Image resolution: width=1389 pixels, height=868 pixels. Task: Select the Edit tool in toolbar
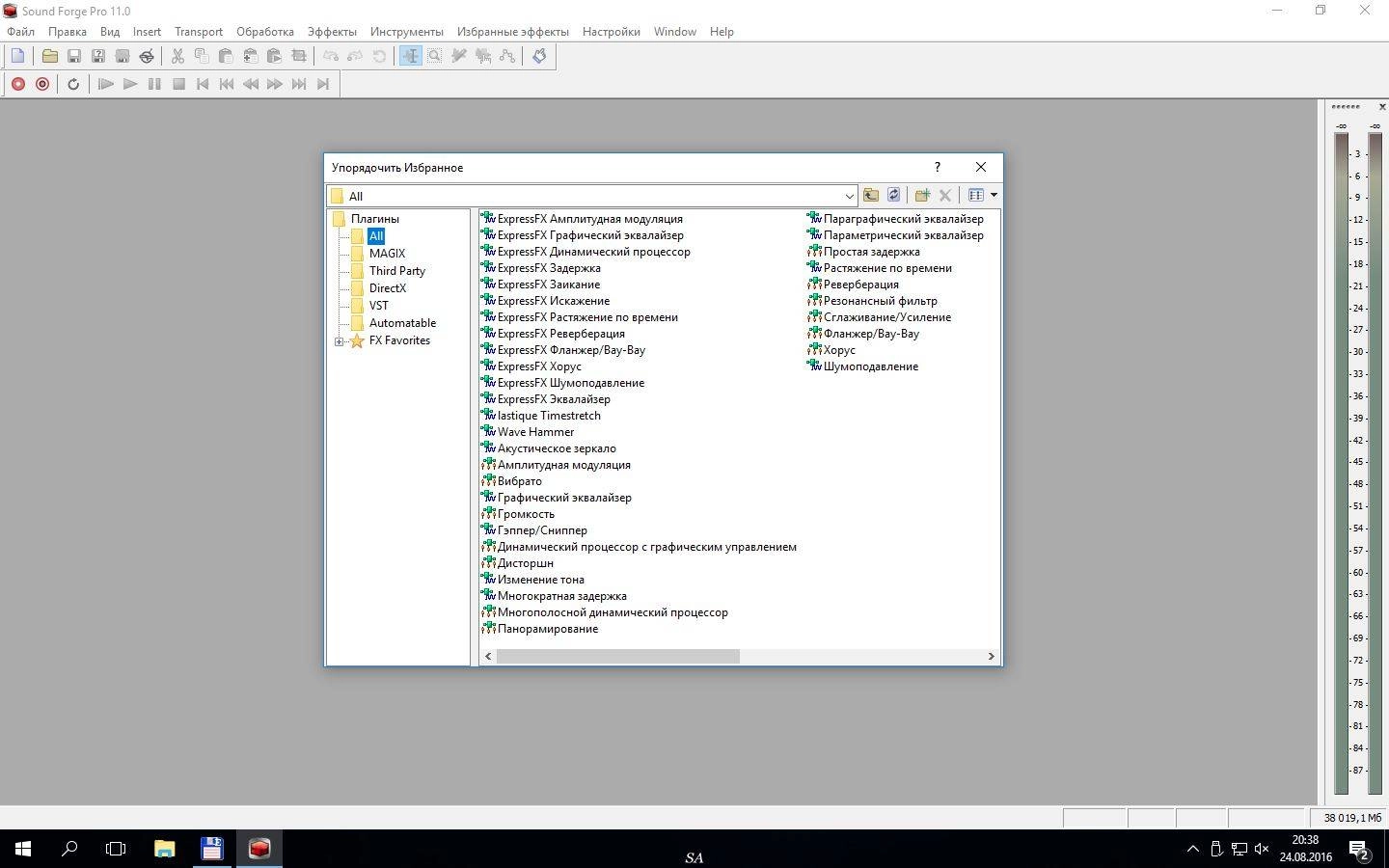tap(411, 56)
